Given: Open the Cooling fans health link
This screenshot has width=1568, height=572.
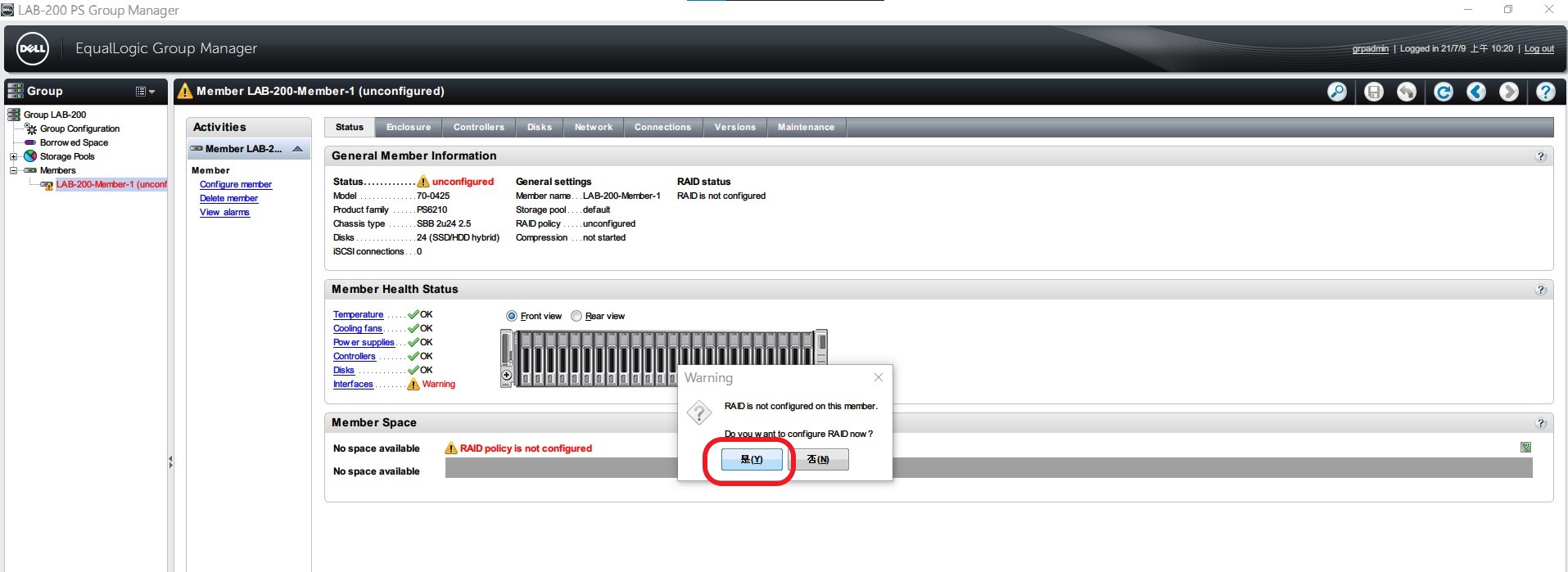Looking at the screenshot, I should (x=357, y=329).
